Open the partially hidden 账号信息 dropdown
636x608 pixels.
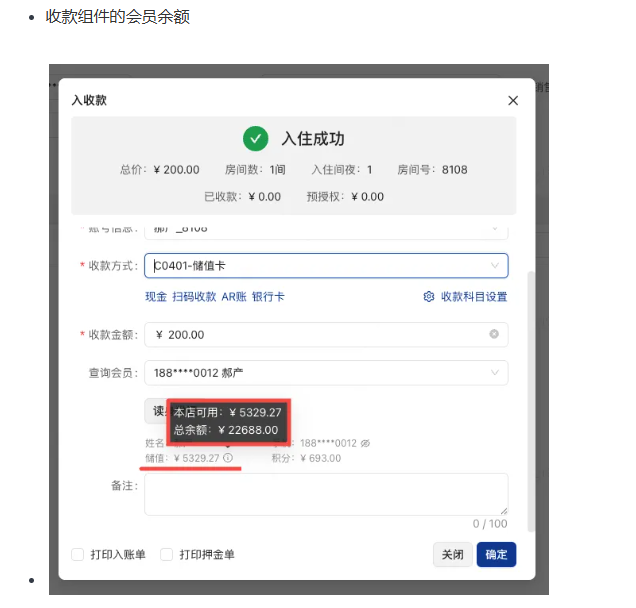pos(326,229)
